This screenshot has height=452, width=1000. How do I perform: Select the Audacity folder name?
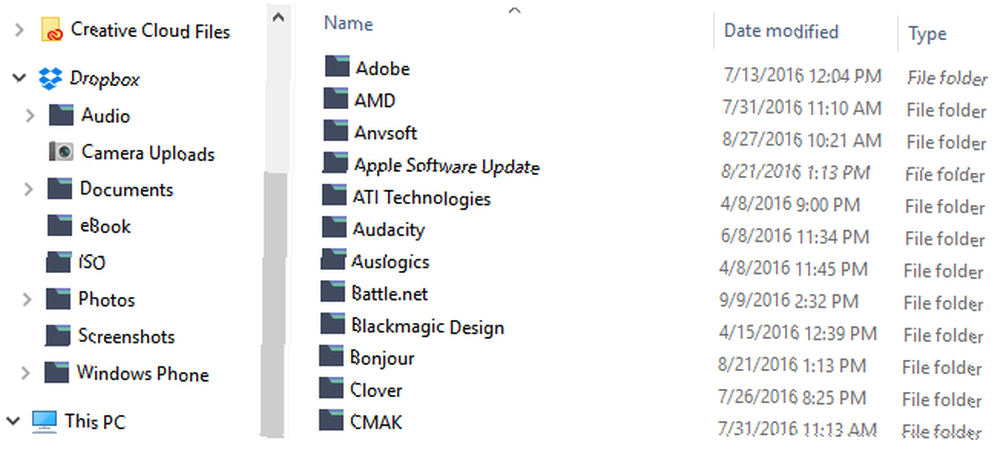(388, 230)
